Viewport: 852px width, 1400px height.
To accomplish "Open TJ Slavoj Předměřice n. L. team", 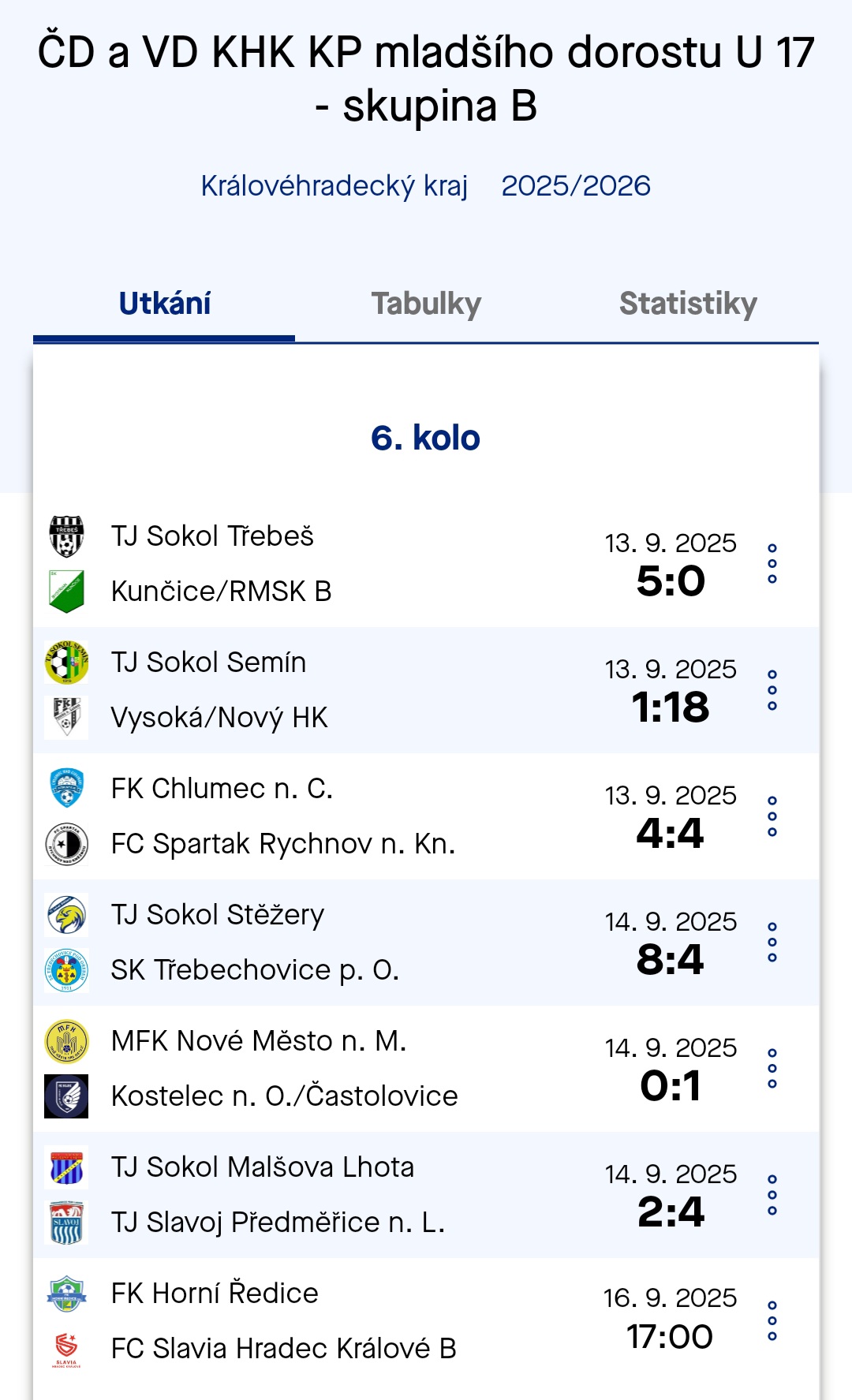I will tap(278, 1223).
